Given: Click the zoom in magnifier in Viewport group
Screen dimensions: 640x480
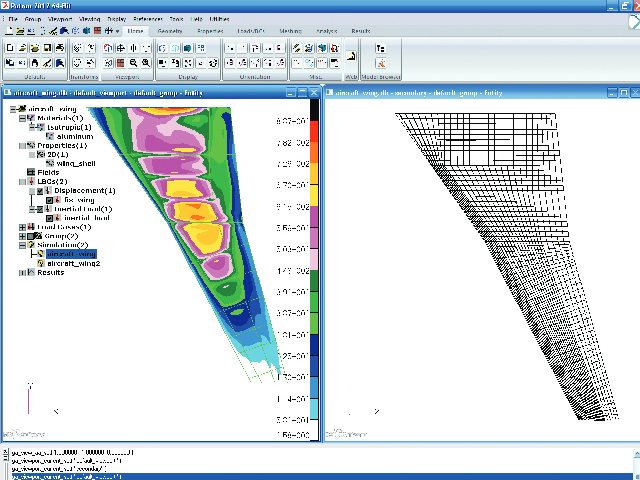Looking at the screenshot, I should [x=146, y=63].
